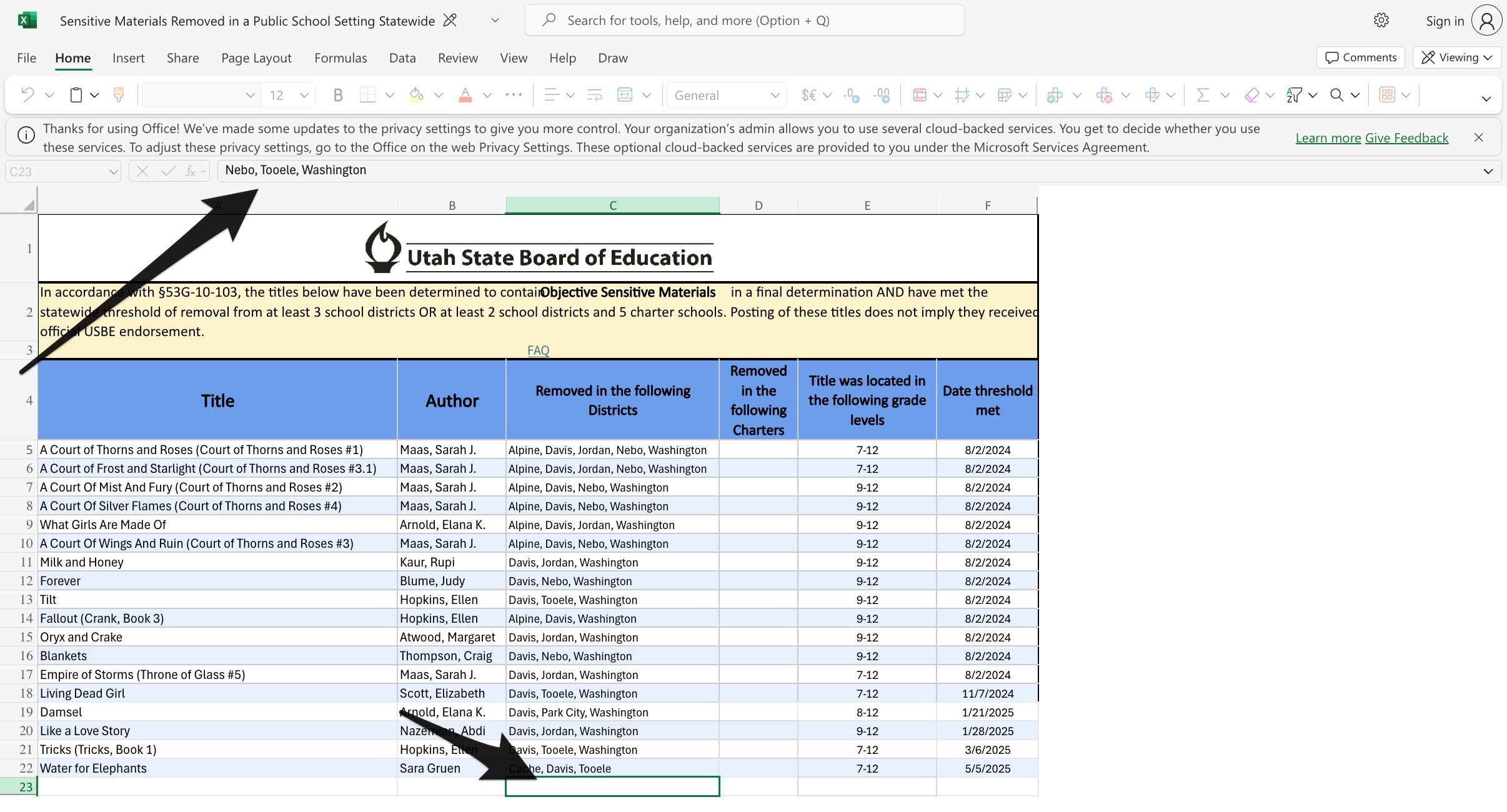
Task: Open the General number format dropdown
Action: pyautogui.click(x=726, y=95)
